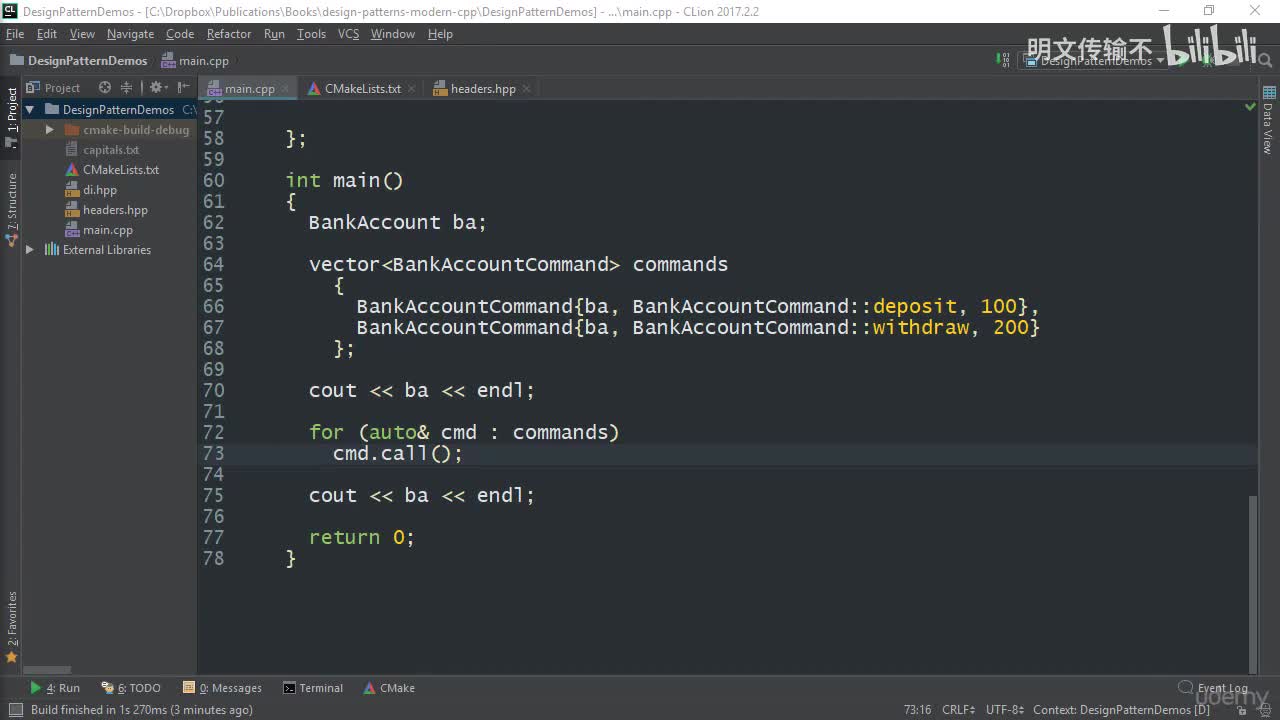The width and height of the screenshot is (1280, 720).
Task: Change CRLF line separator in status bar
Action: pyautogui.click(x=958, y=710)
